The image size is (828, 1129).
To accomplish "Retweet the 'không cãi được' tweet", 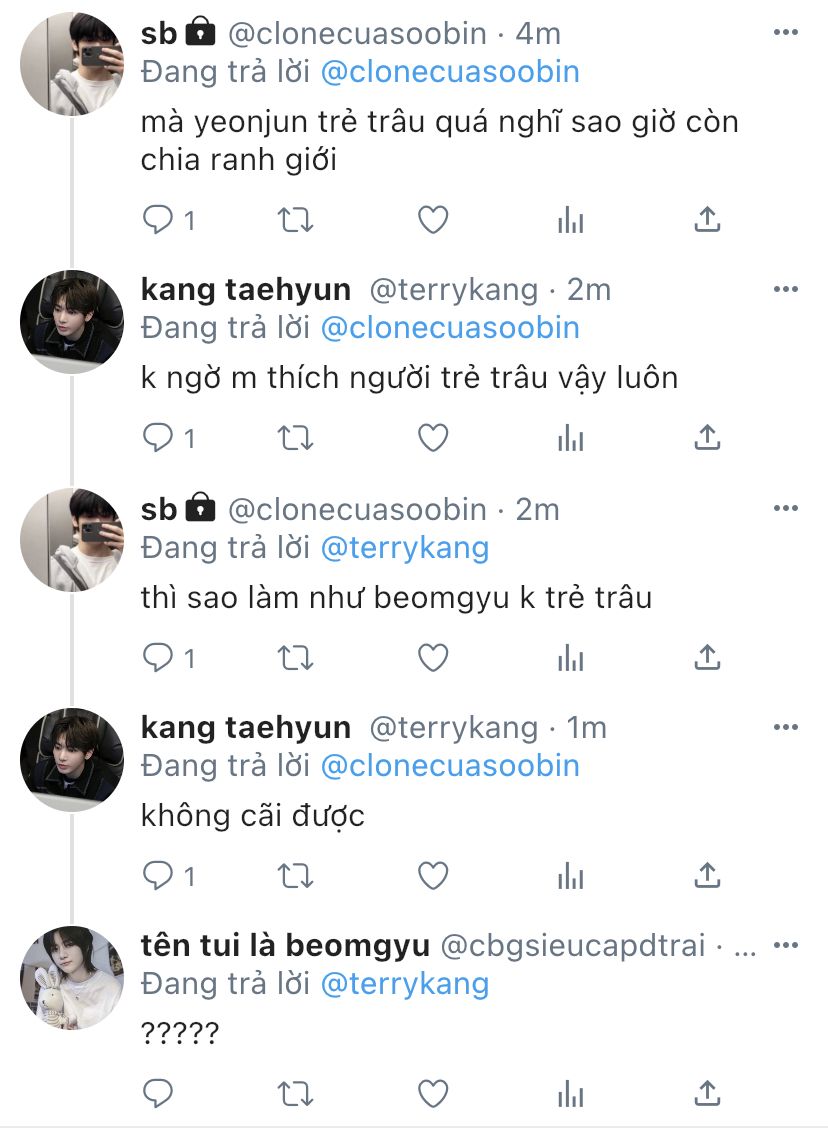I will tap(295, 876).
